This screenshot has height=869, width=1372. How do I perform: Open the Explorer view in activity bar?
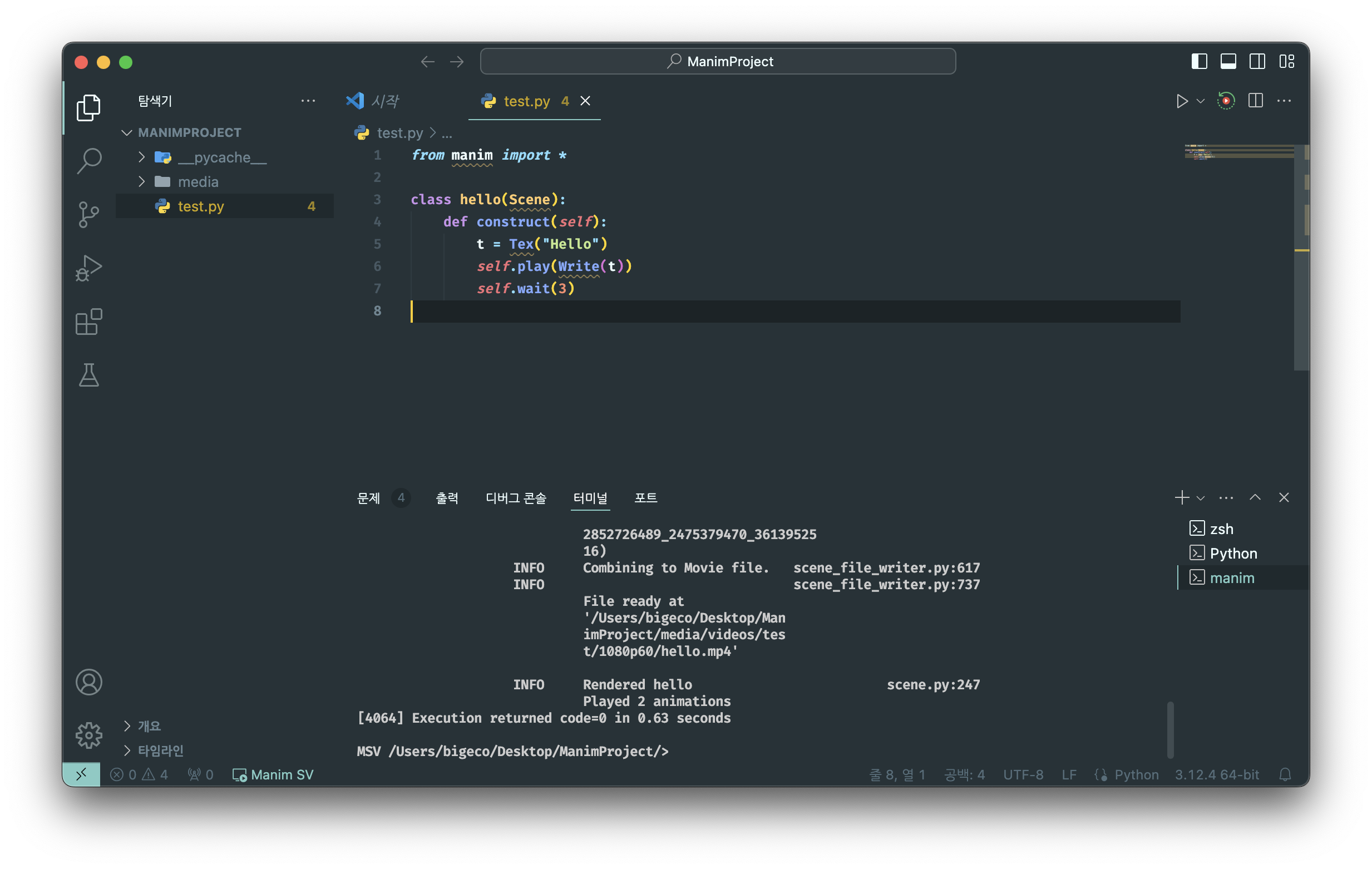pos(89,107)
